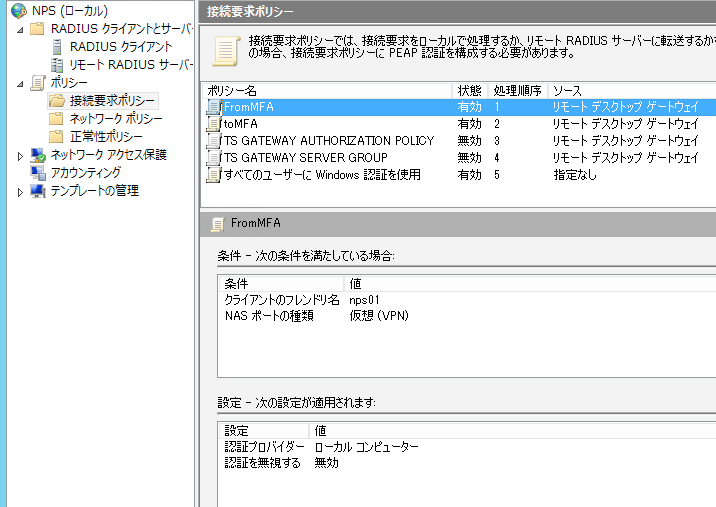Select the FromMFA policy name

(249, 107)
